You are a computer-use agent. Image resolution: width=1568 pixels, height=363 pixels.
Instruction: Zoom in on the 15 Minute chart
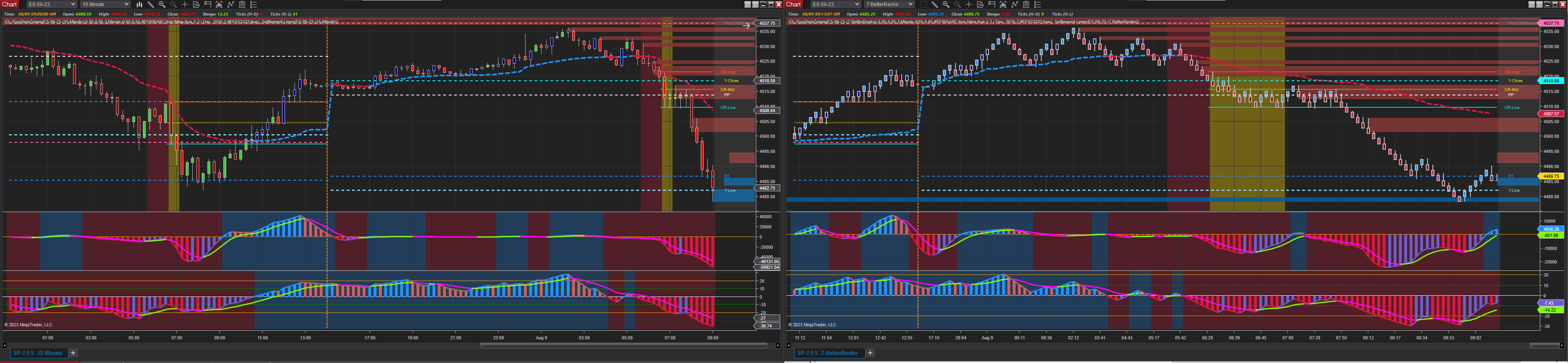(162, 4)
